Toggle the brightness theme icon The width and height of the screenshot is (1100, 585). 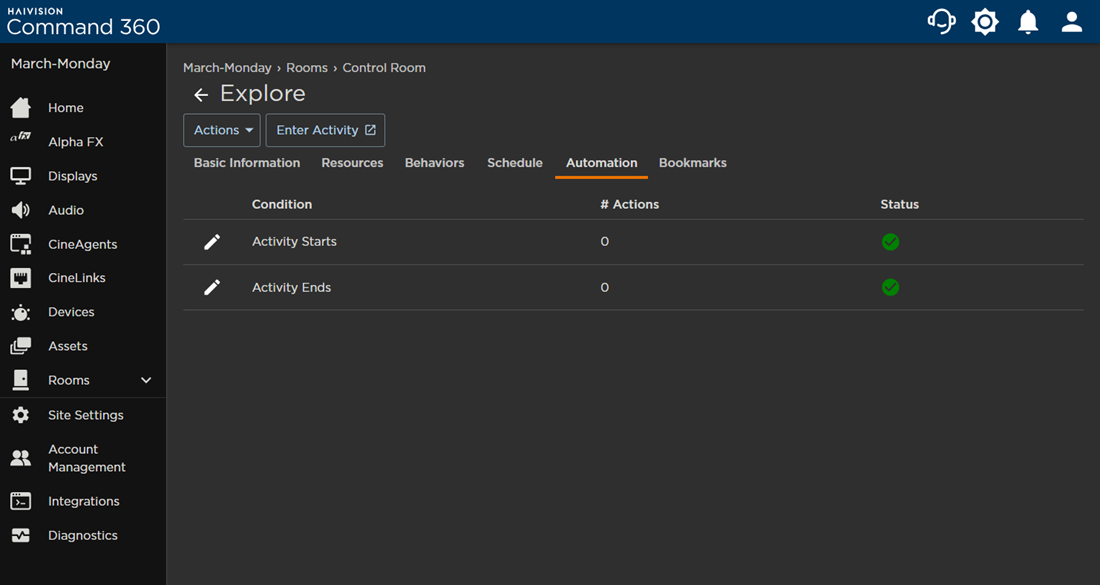tap(985, 22)
